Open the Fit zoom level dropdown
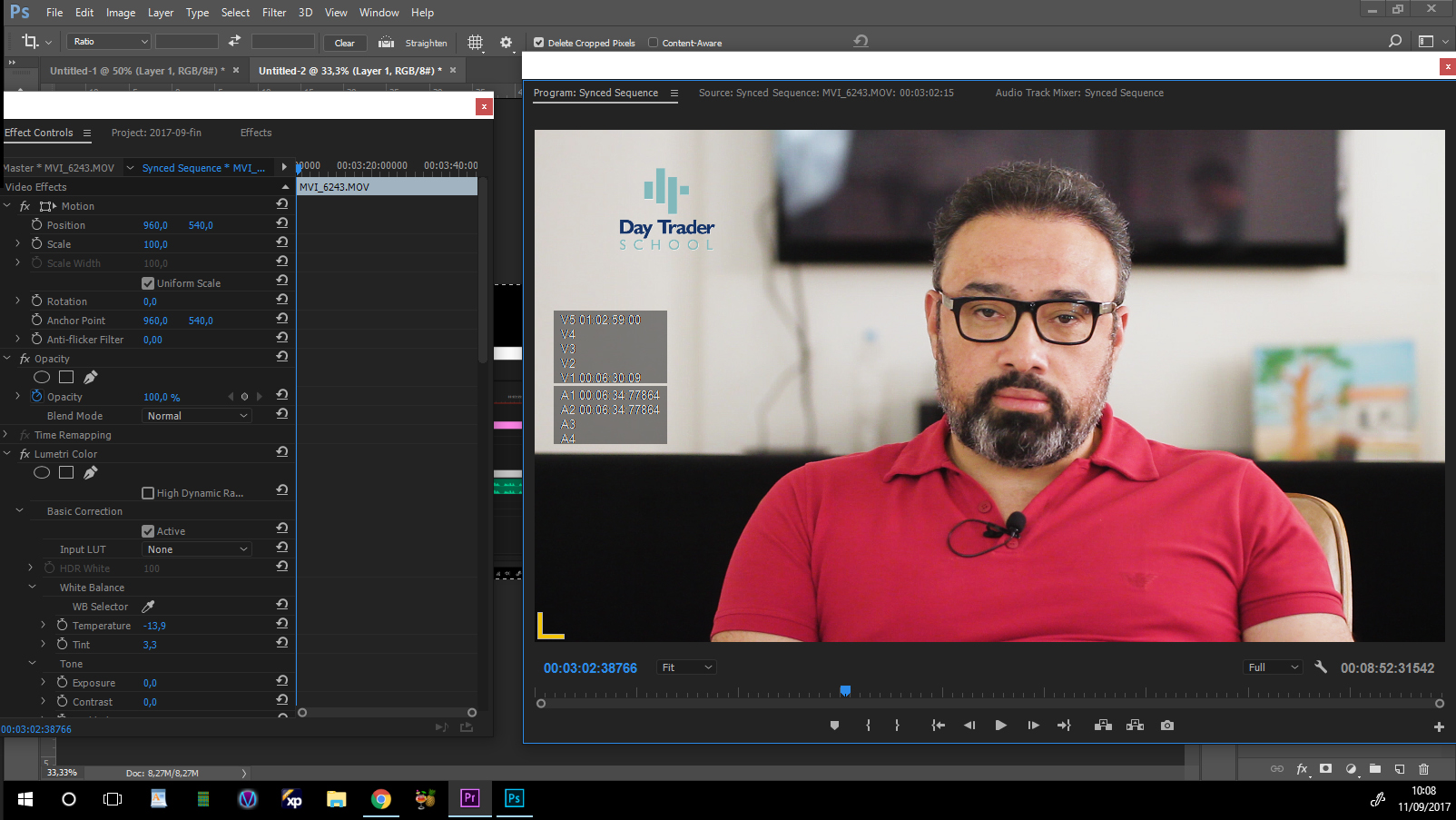 point(687,667)
